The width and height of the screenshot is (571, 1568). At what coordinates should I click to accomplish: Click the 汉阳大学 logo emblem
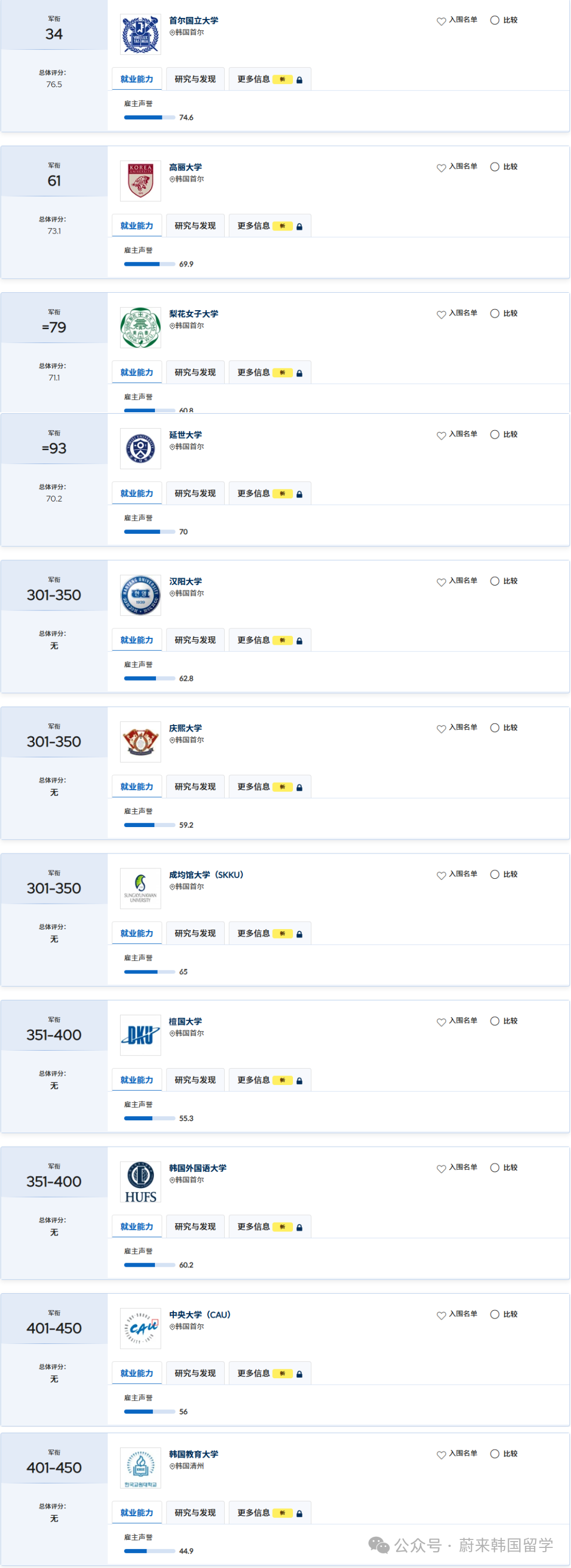click(141, 595)
